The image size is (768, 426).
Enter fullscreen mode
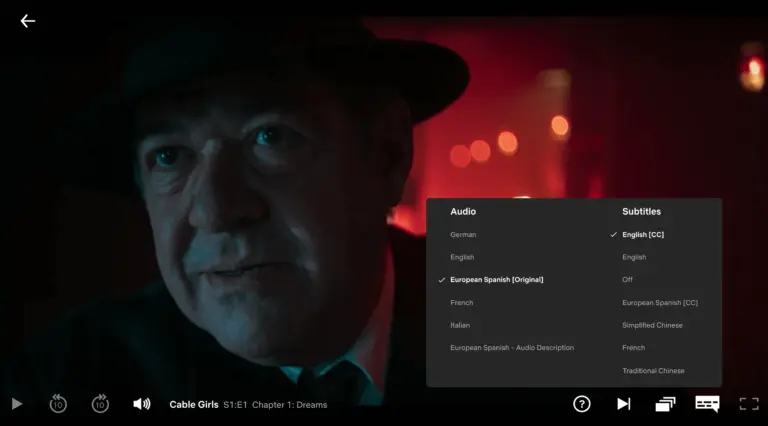[x=749, y=404]
